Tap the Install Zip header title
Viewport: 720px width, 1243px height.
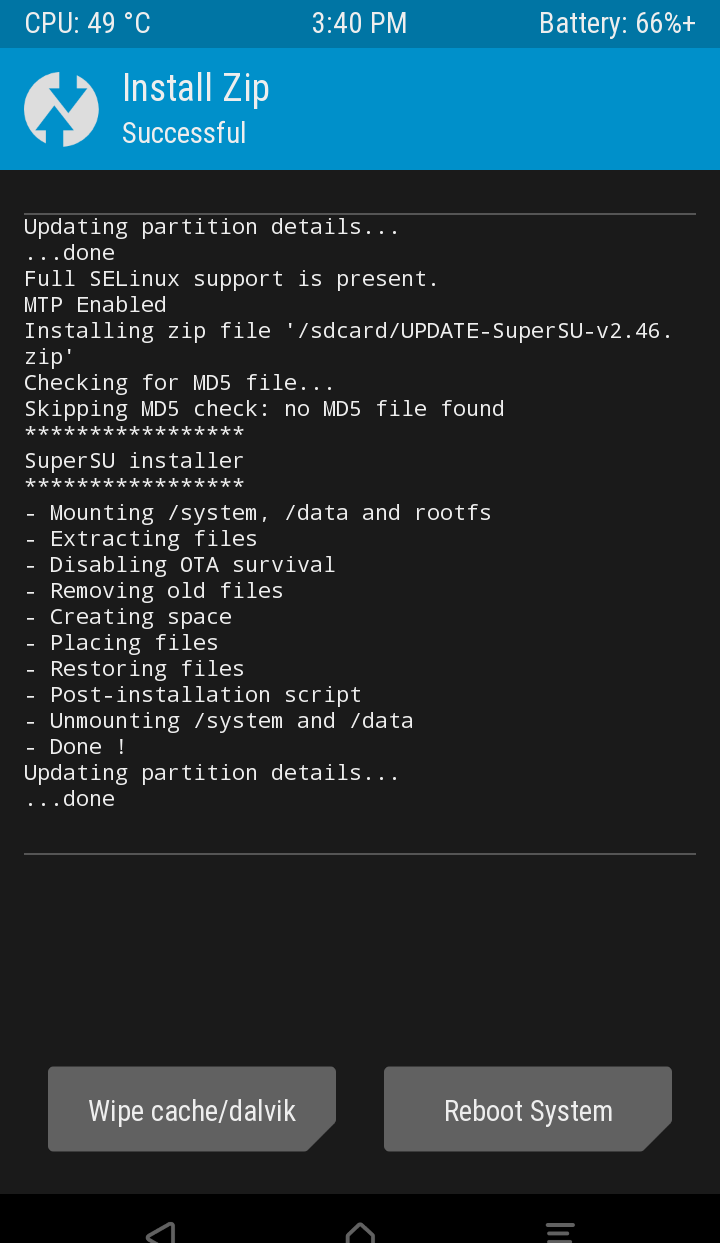tap(196, 89)
